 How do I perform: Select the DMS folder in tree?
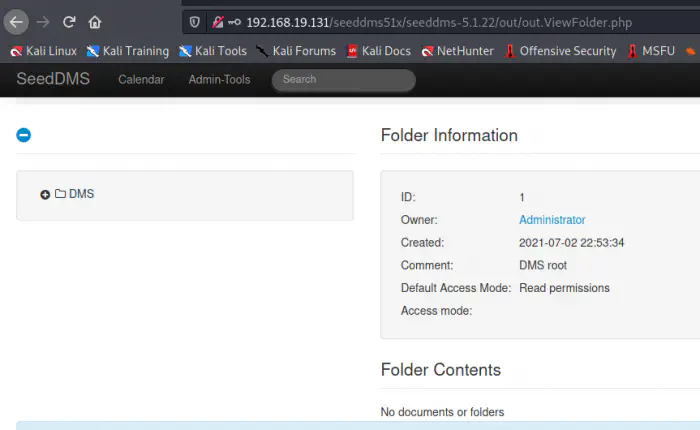tap(81, 194)
